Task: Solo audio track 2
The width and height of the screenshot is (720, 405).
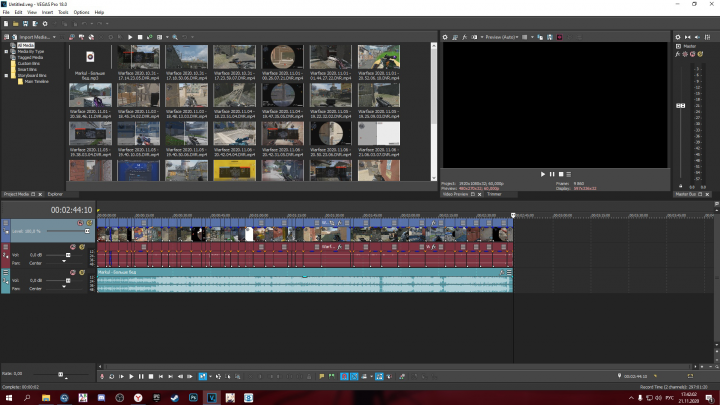Action: tap(82, 247)
